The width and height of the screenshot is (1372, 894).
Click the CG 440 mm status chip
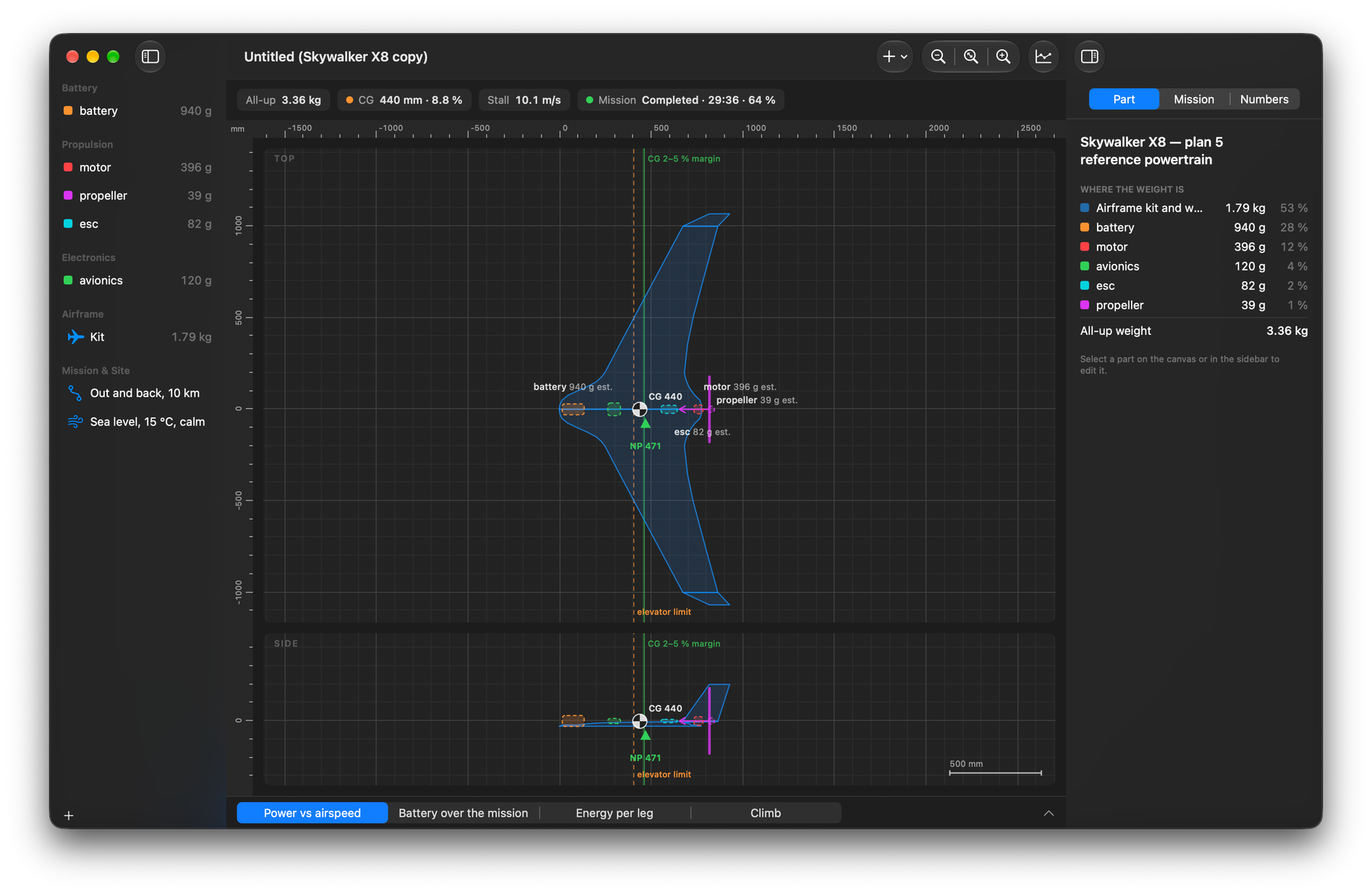pyautogui.click(x=404, y=100)
